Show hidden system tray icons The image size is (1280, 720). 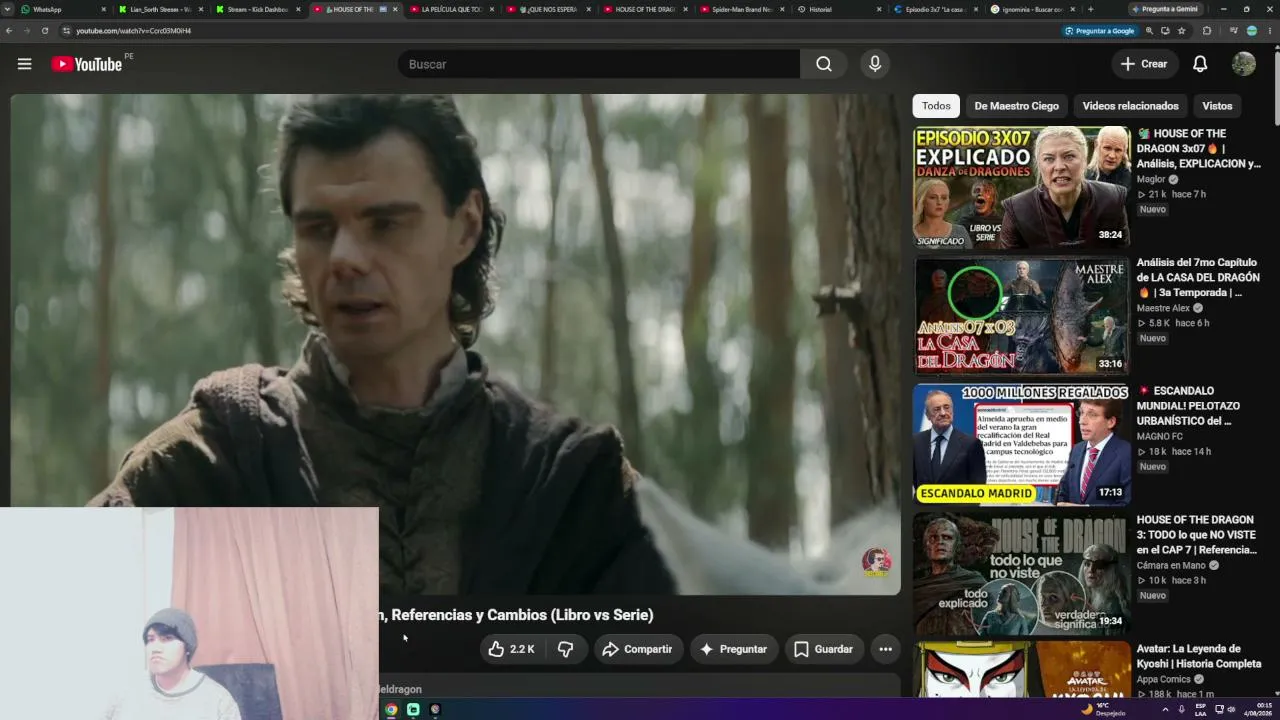[1165, 709]
